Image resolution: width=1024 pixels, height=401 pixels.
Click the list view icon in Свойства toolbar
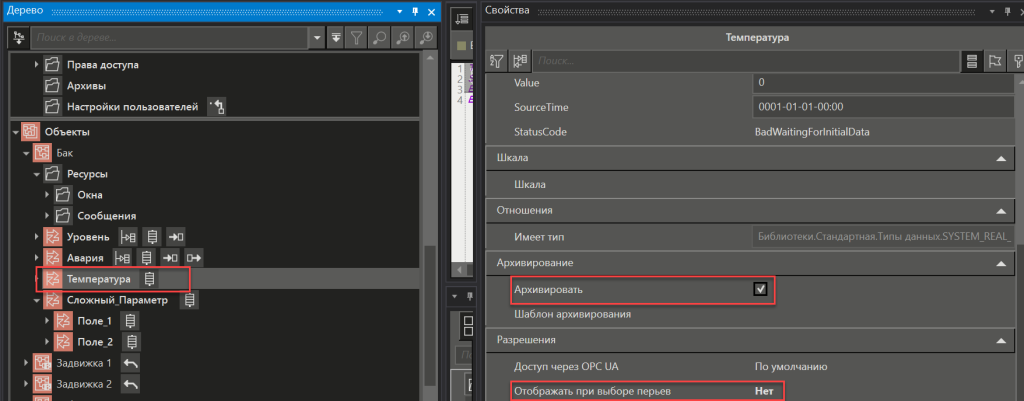pyautogui.click(x=970, y=62)
